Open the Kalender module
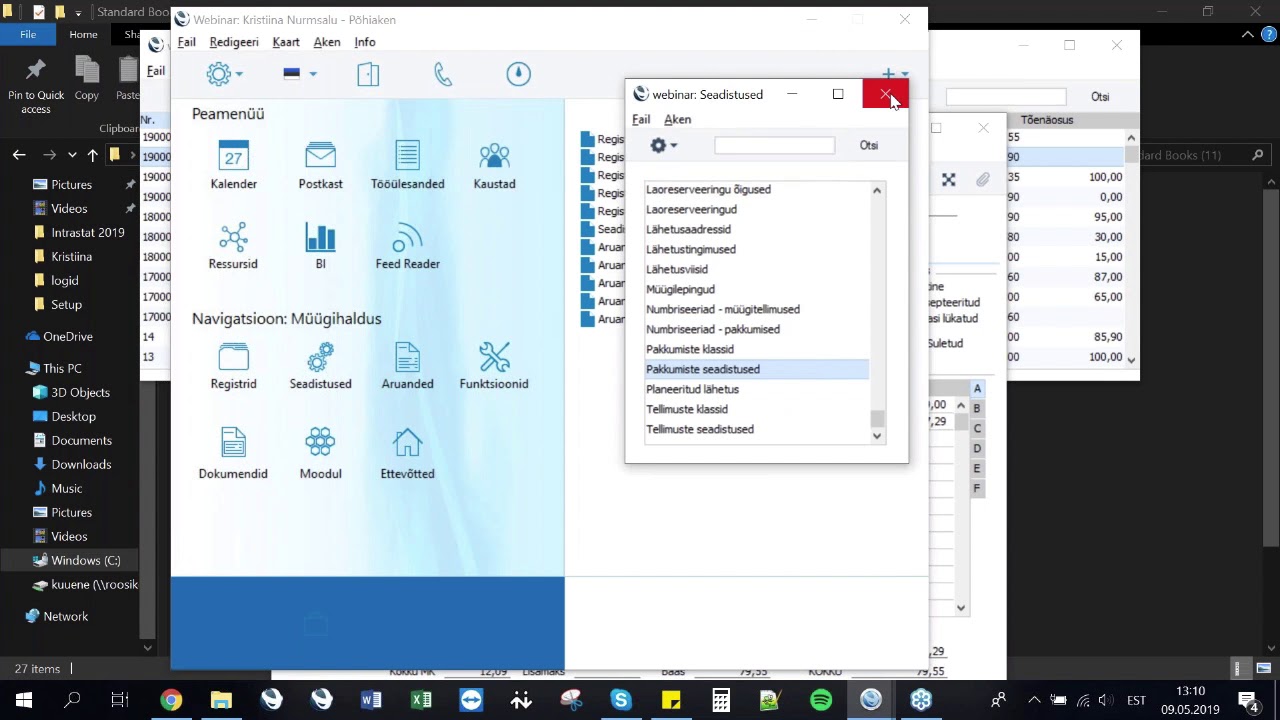The width and height of the screenshot is (1280, 720). [234, 165]
